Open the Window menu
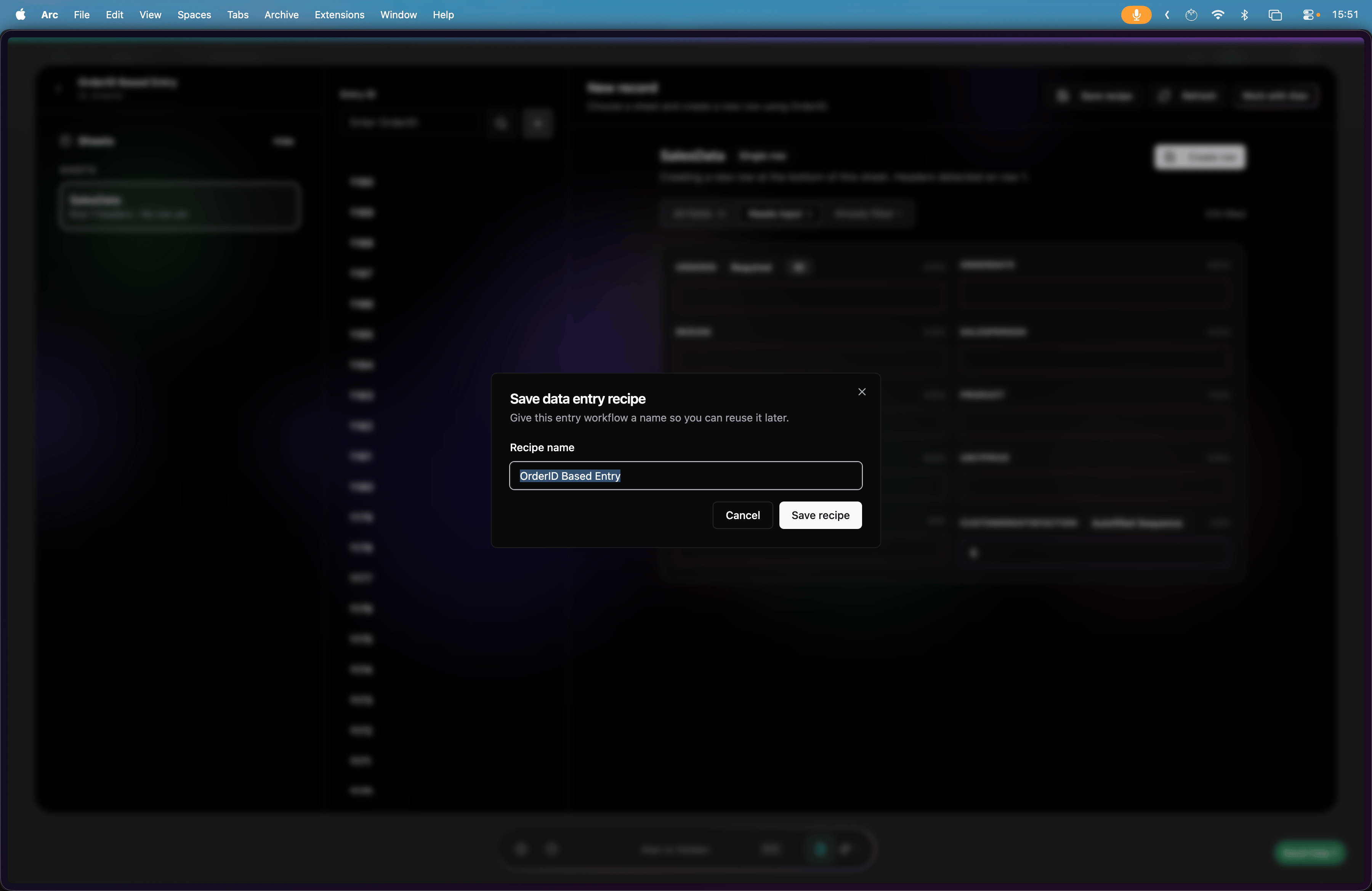Screen dimensions: 1372x891 tap(398, 14)
